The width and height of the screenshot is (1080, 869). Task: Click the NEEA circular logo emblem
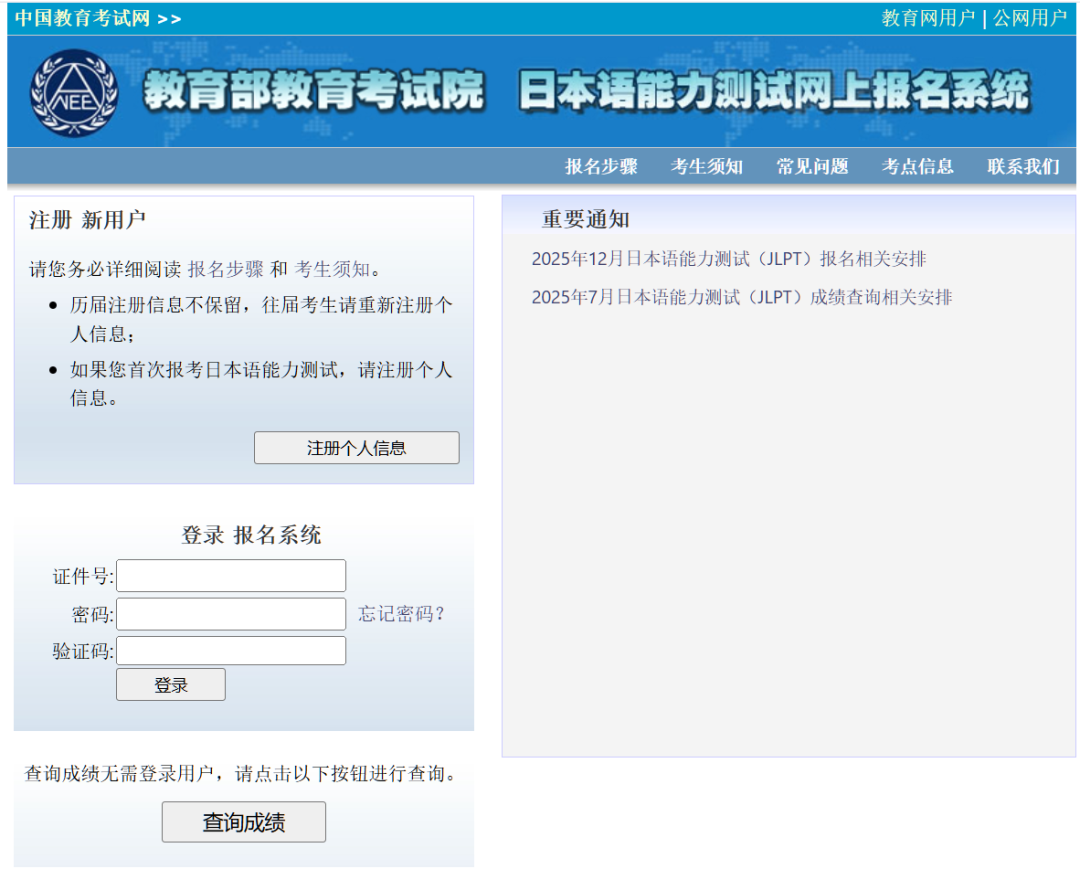(74, 93)
